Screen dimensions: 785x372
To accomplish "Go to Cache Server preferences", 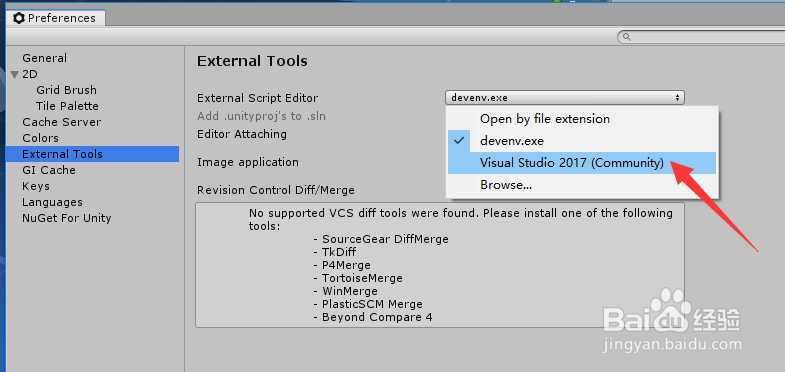I will (62, 122).
